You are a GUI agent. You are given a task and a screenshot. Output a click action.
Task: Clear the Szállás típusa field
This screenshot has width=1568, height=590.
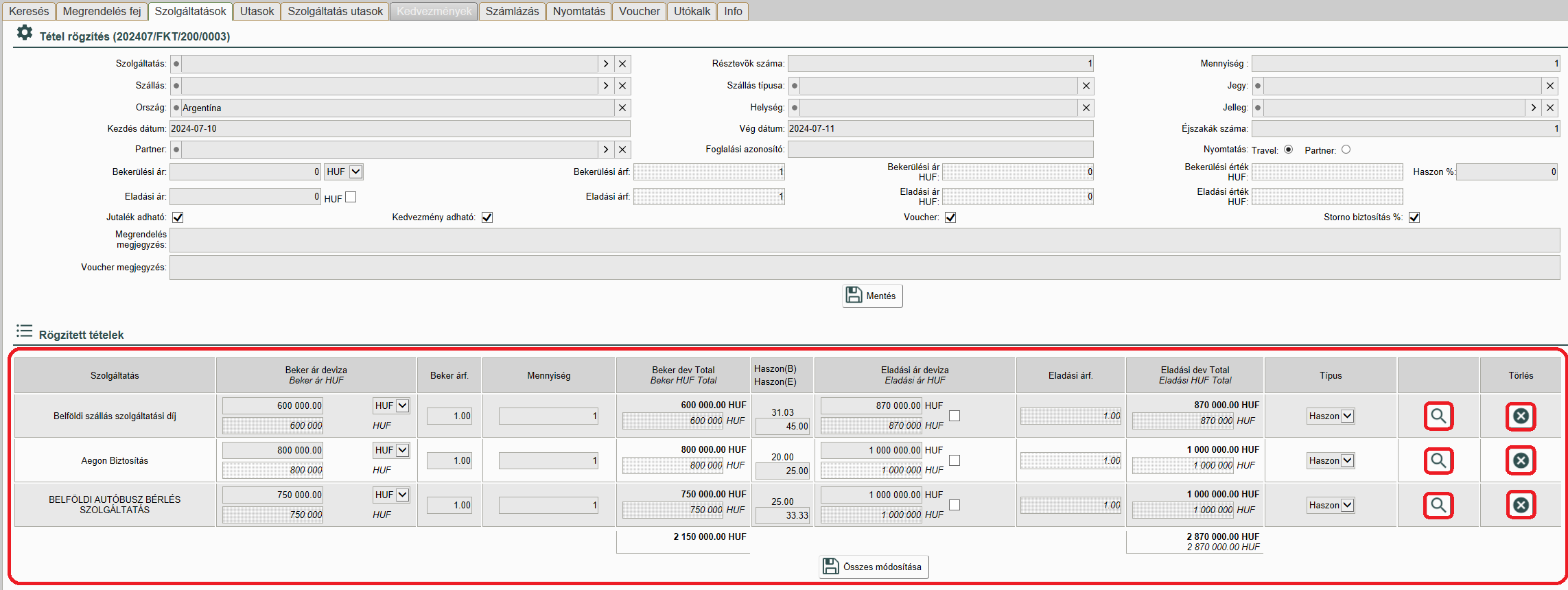tap(1086, 86)
